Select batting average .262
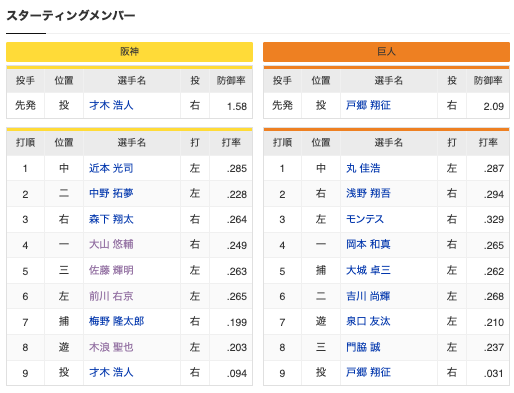The image size is (514, 393). (494, 271)
